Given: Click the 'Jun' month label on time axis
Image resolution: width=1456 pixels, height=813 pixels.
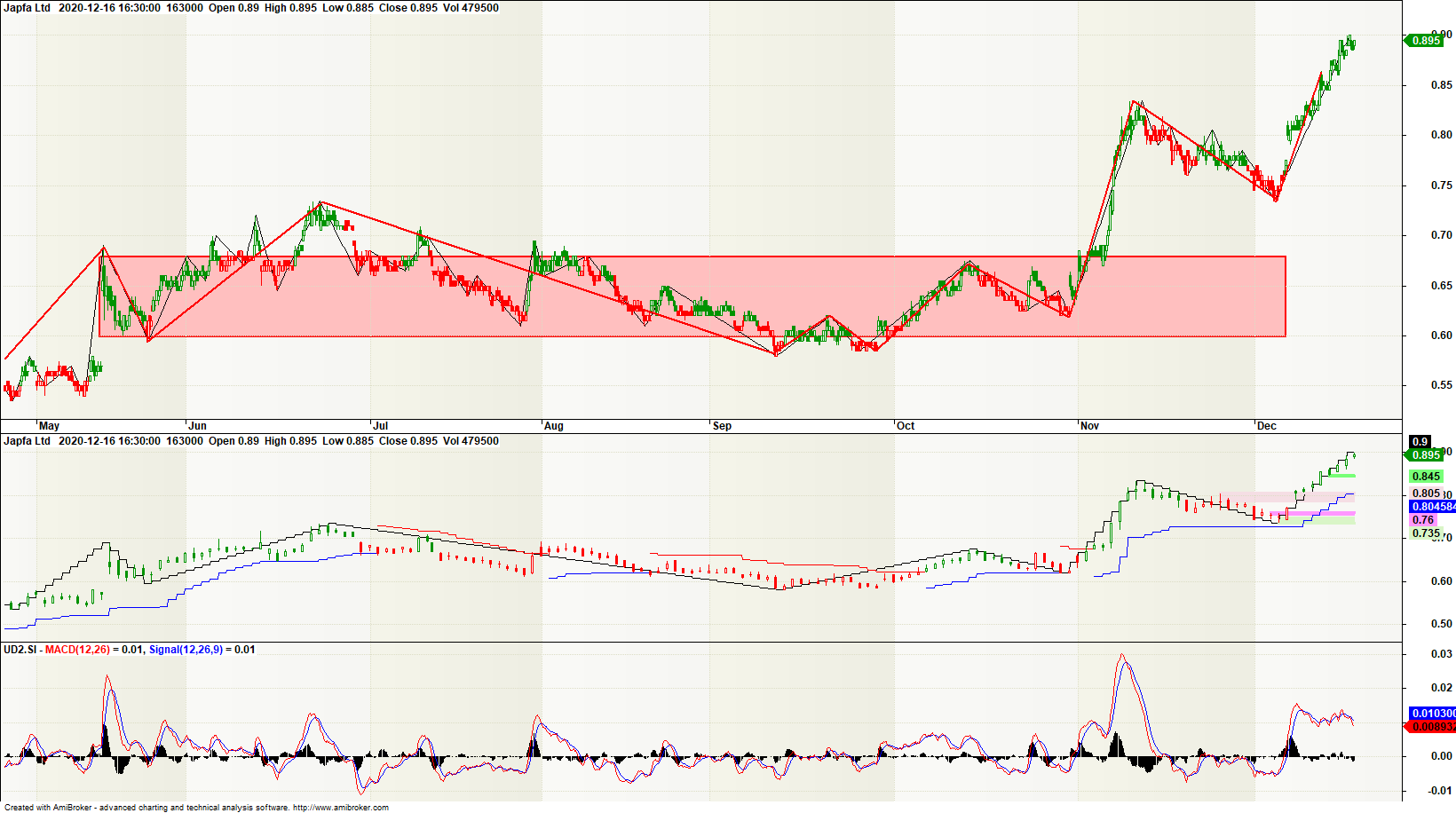Looking at the screenshot, I should click(198, 426).
